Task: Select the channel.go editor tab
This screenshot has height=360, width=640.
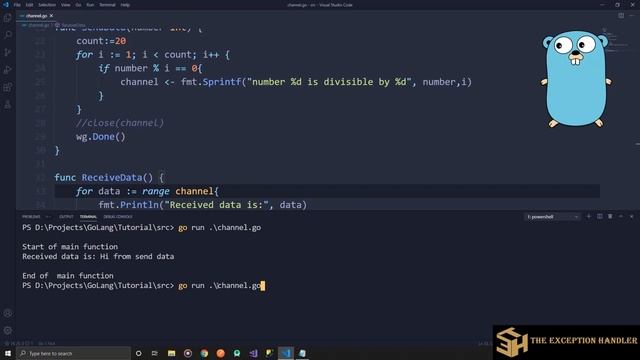Action: click(x=36, y=16)
